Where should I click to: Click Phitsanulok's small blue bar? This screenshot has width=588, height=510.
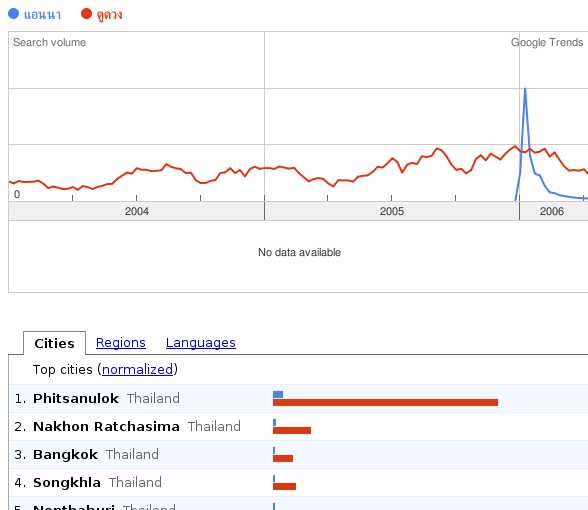(278, 394)
